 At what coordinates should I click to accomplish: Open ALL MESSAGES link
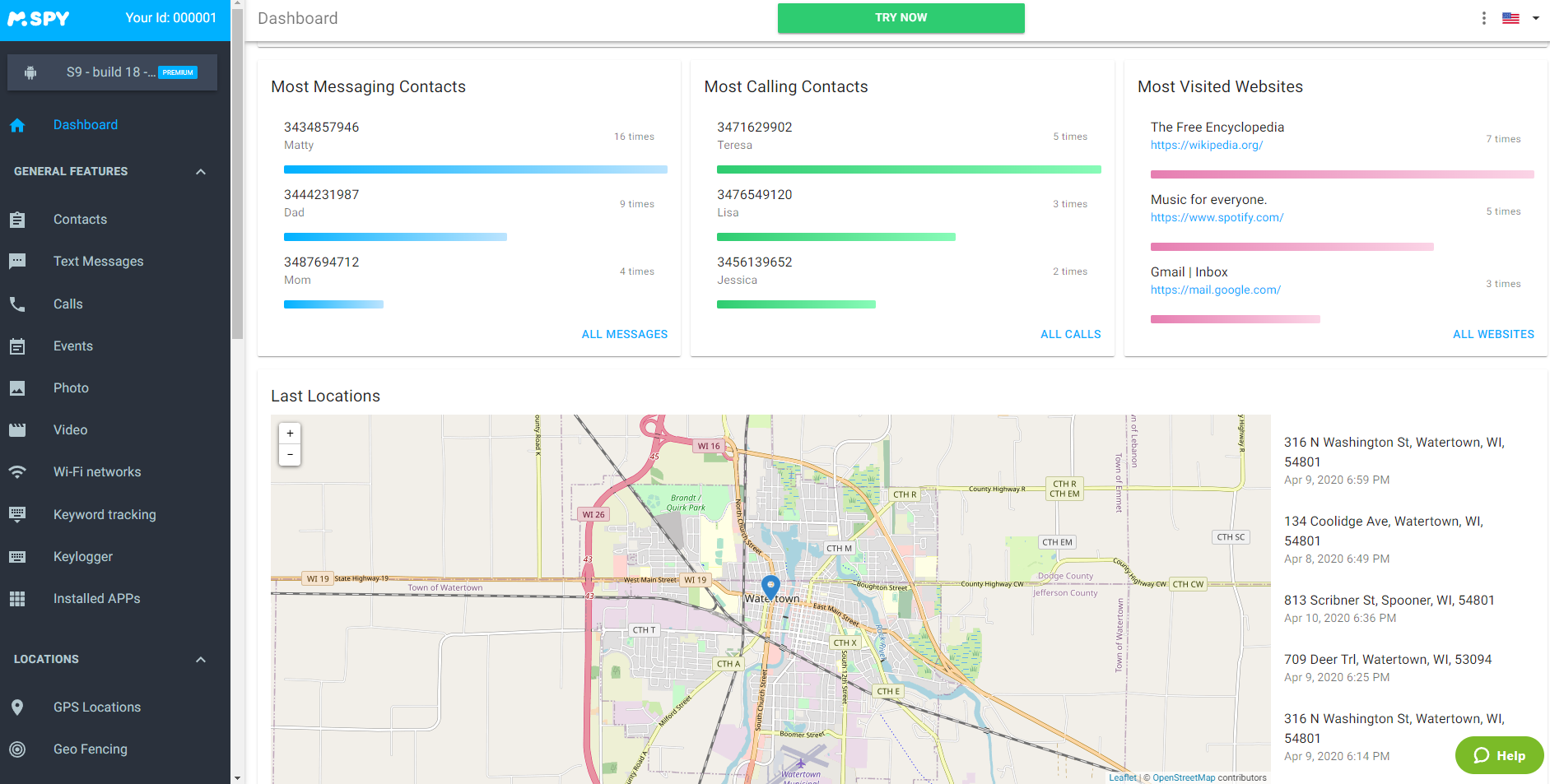coord(625,335)
